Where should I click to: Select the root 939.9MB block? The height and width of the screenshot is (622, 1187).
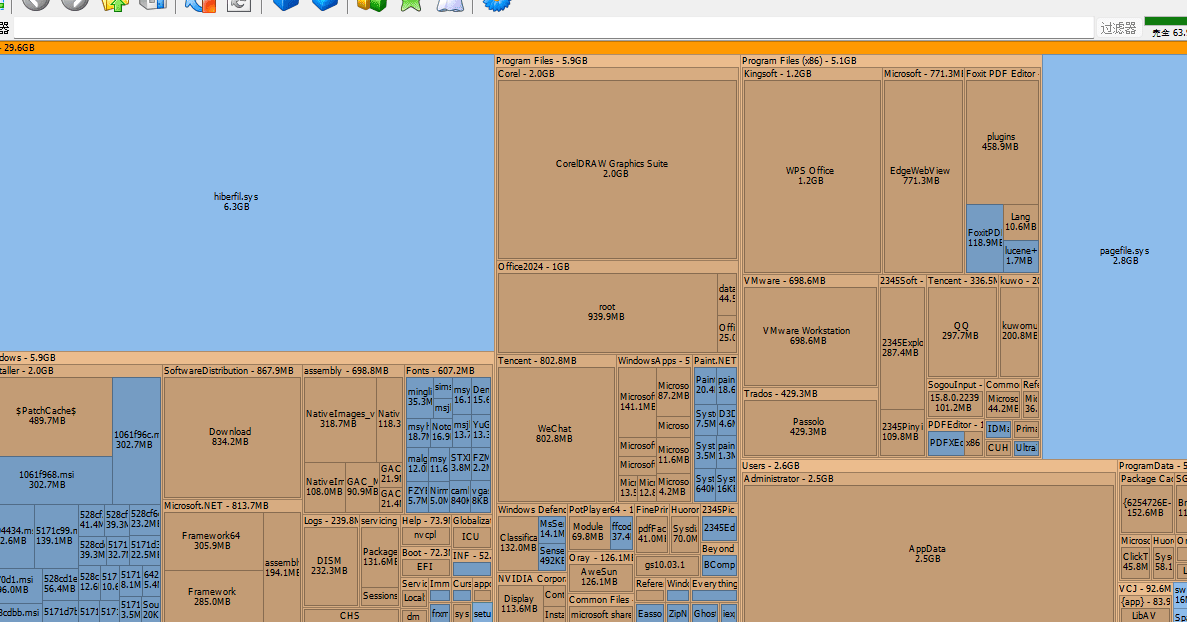pos(607,313)
